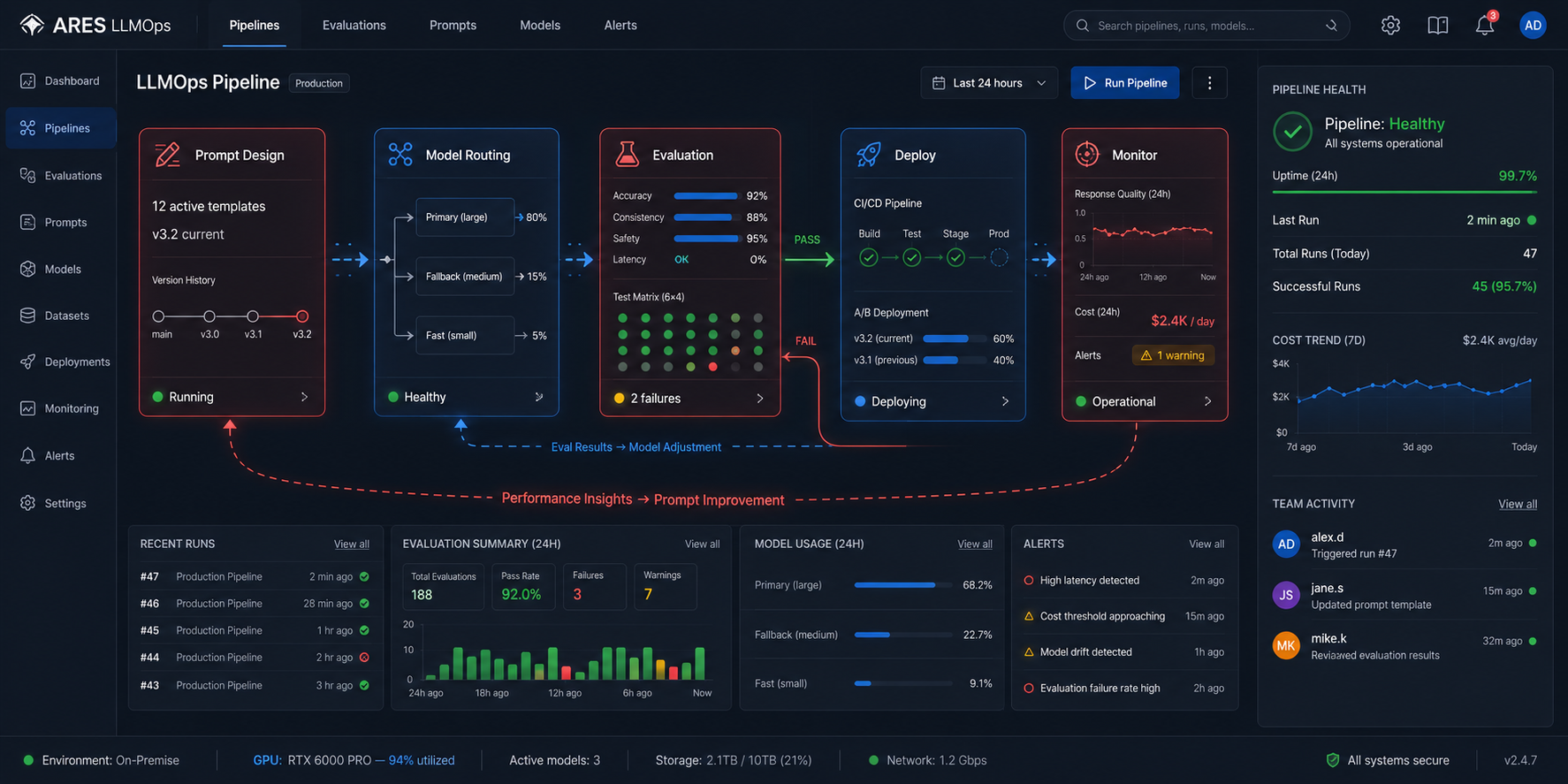Click the Accuracy 92% progress bar
Viewport: 1568px width, 784px height.
pos(706,196)
